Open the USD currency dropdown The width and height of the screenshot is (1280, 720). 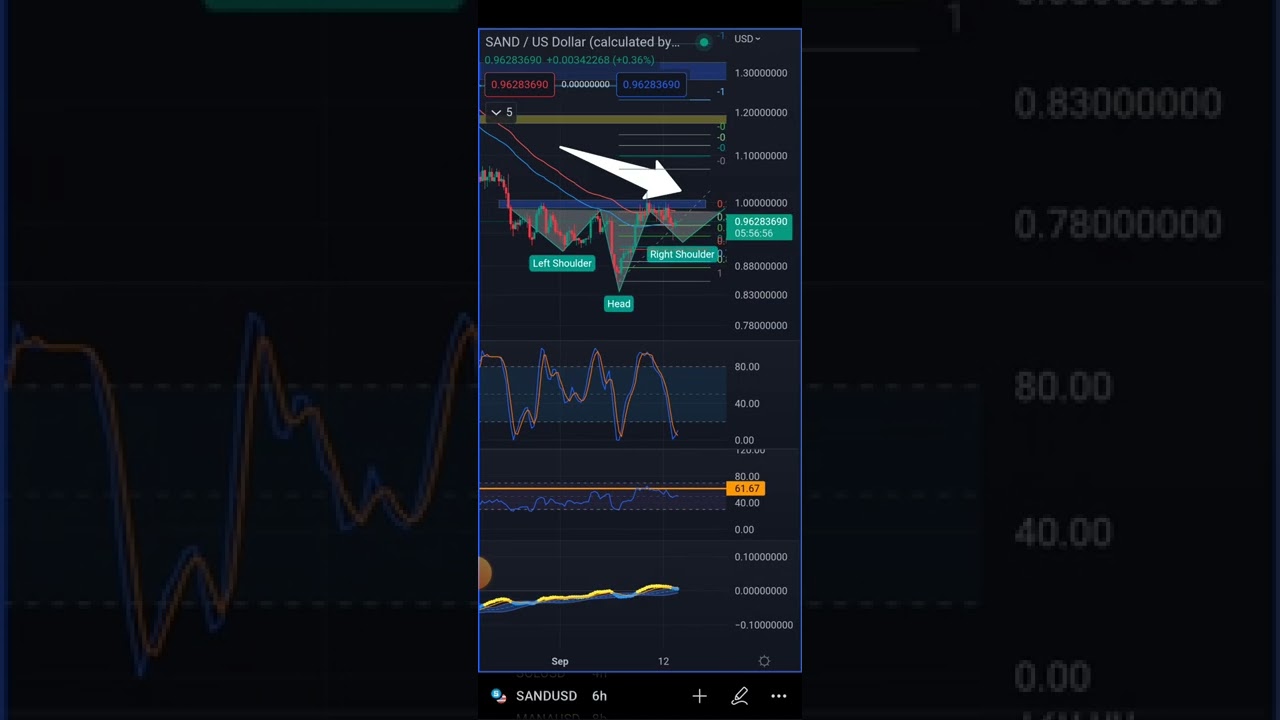click(x=747, y=39)
